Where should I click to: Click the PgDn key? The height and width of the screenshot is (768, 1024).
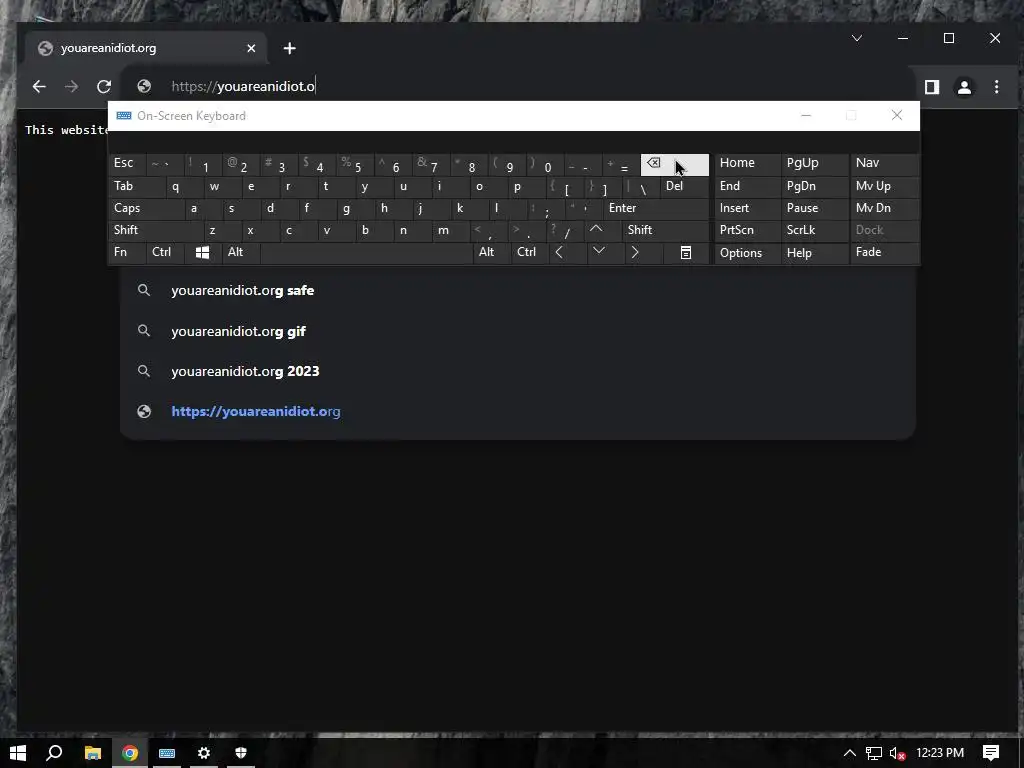click(x=814, y=187)
